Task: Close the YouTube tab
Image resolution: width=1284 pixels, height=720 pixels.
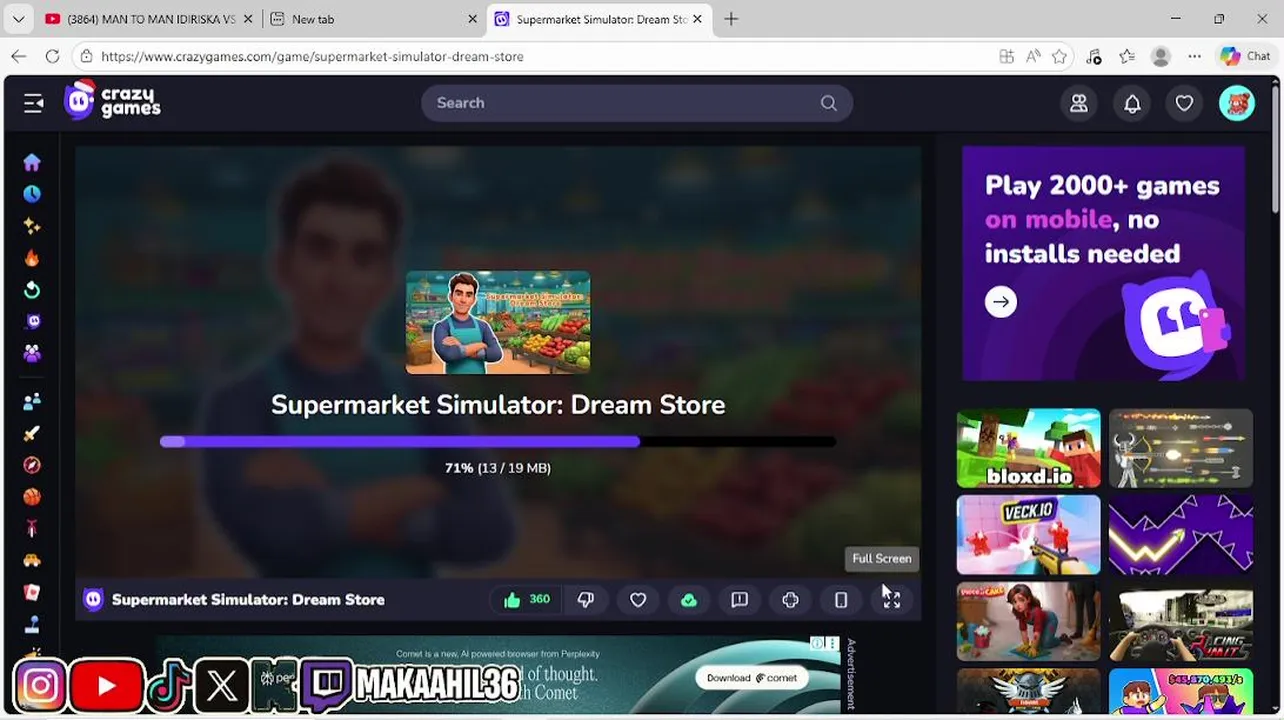Action: (x=249, y=19)
